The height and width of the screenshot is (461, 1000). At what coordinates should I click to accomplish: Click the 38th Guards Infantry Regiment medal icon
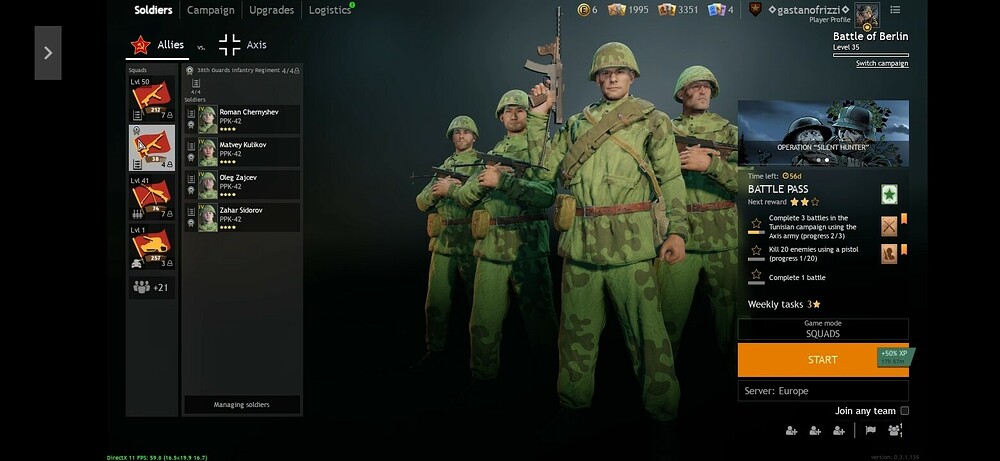(x=189, y=70)
